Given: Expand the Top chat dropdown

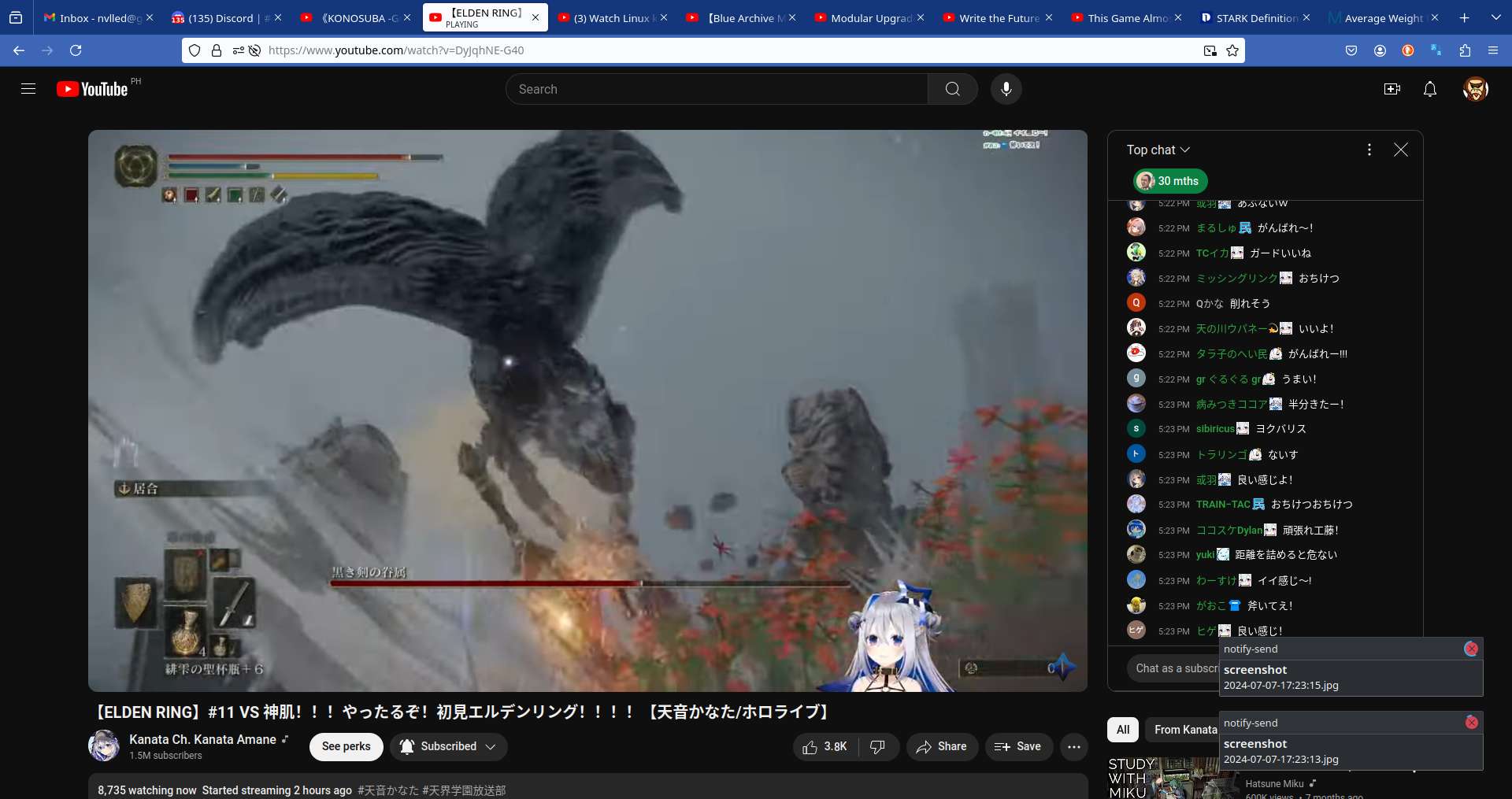Looking at the screenshot, I should click(x=1158, y=150).
